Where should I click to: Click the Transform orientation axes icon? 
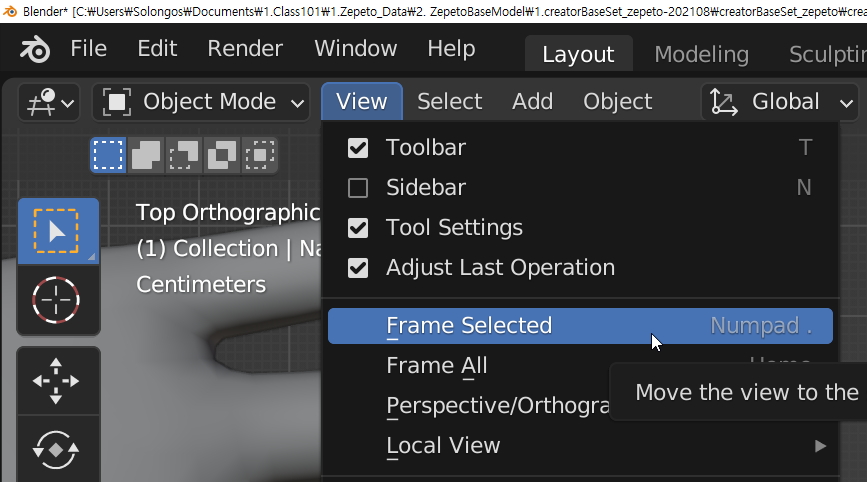[724, 102]
